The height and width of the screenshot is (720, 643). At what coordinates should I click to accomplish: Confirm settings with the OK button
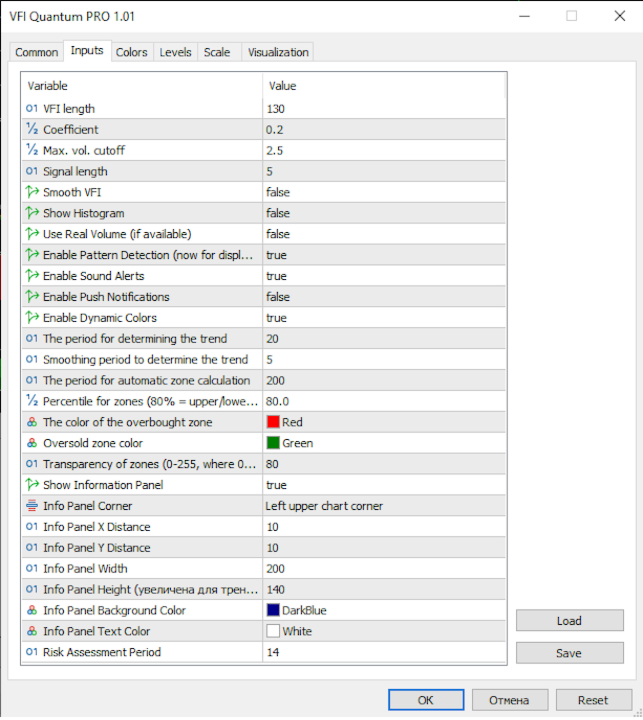point(426,700)
